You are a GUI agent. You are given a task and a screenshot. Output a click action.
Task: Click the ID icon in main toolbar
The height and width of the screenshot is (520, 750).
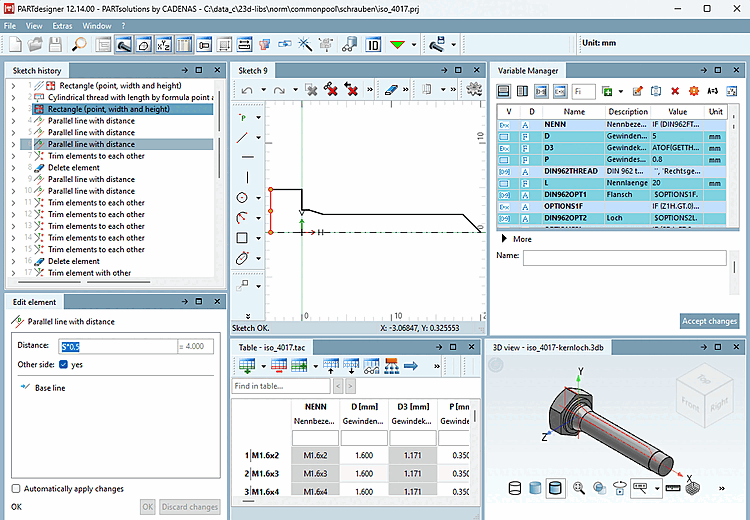point(373,45)
